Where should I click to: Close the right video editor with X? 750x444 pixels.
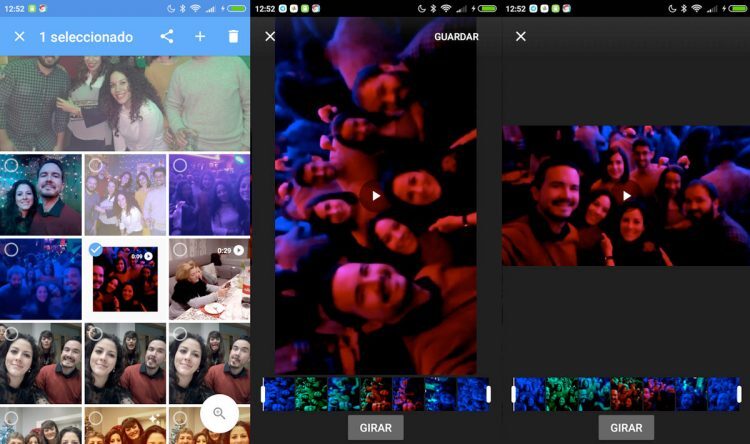click(x=520, y=37)
